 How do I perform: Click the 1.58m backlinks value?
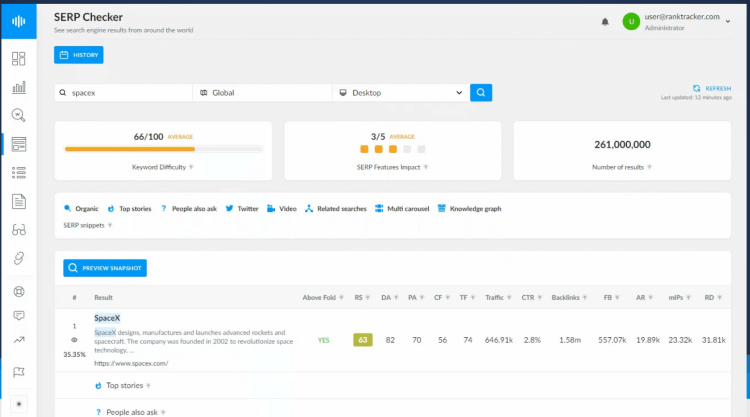(x=570, y=340)
